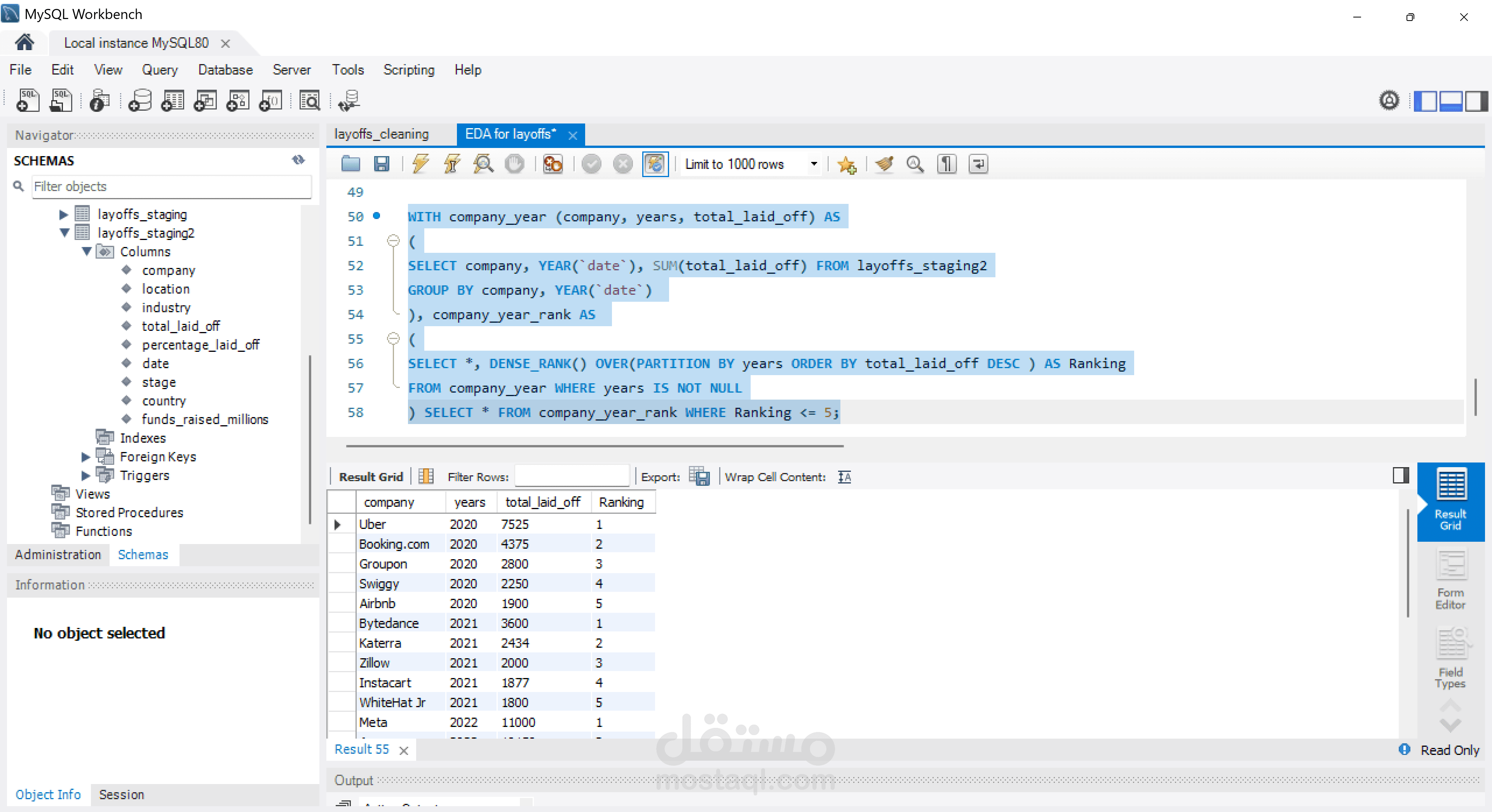Click the Save script floppy disk icon

click(381, 164)
